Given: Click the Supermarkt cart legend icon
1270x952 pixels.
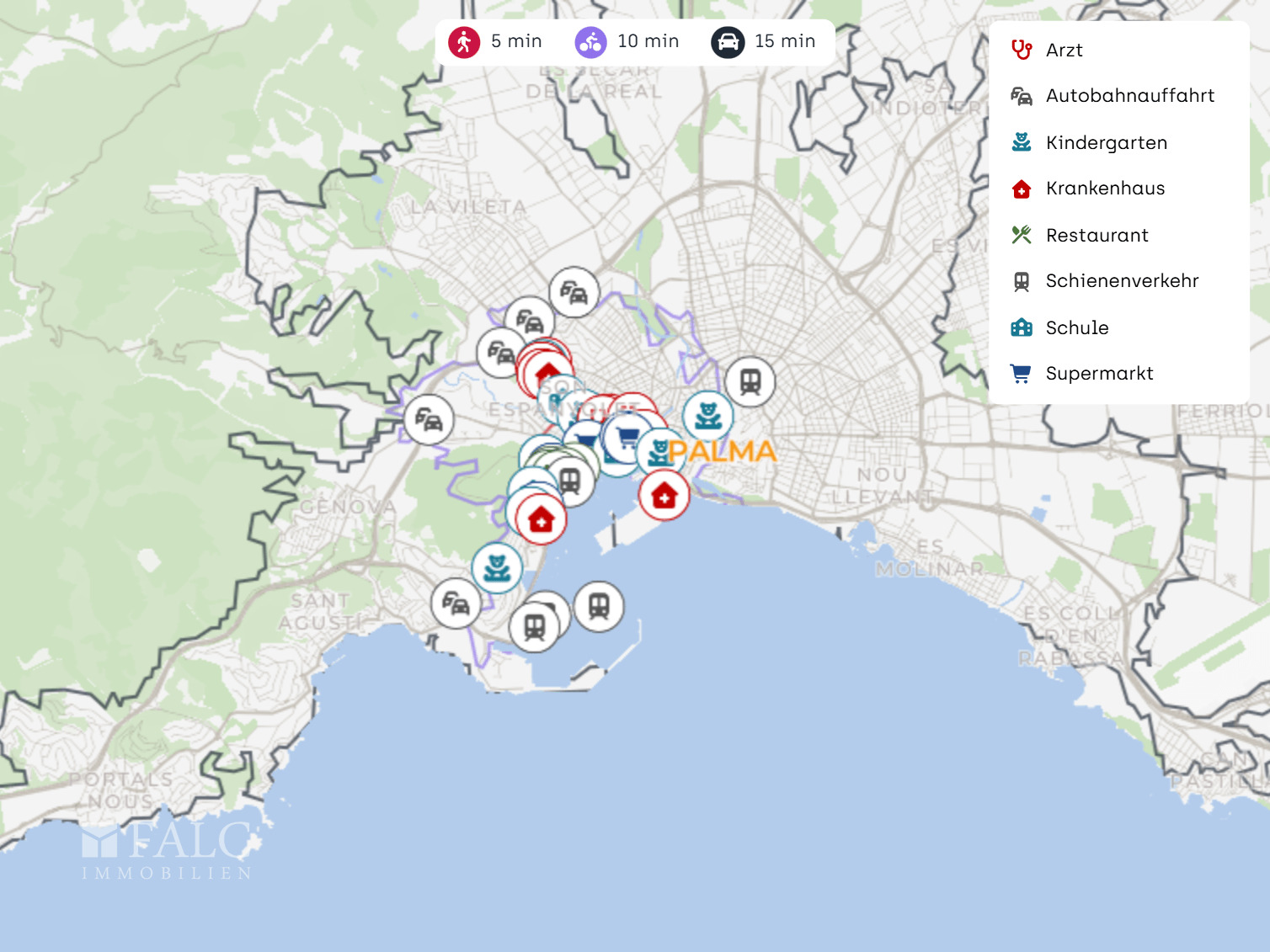Looking at the screenshot, I should pyautogui.click(x=1022, y=374).
